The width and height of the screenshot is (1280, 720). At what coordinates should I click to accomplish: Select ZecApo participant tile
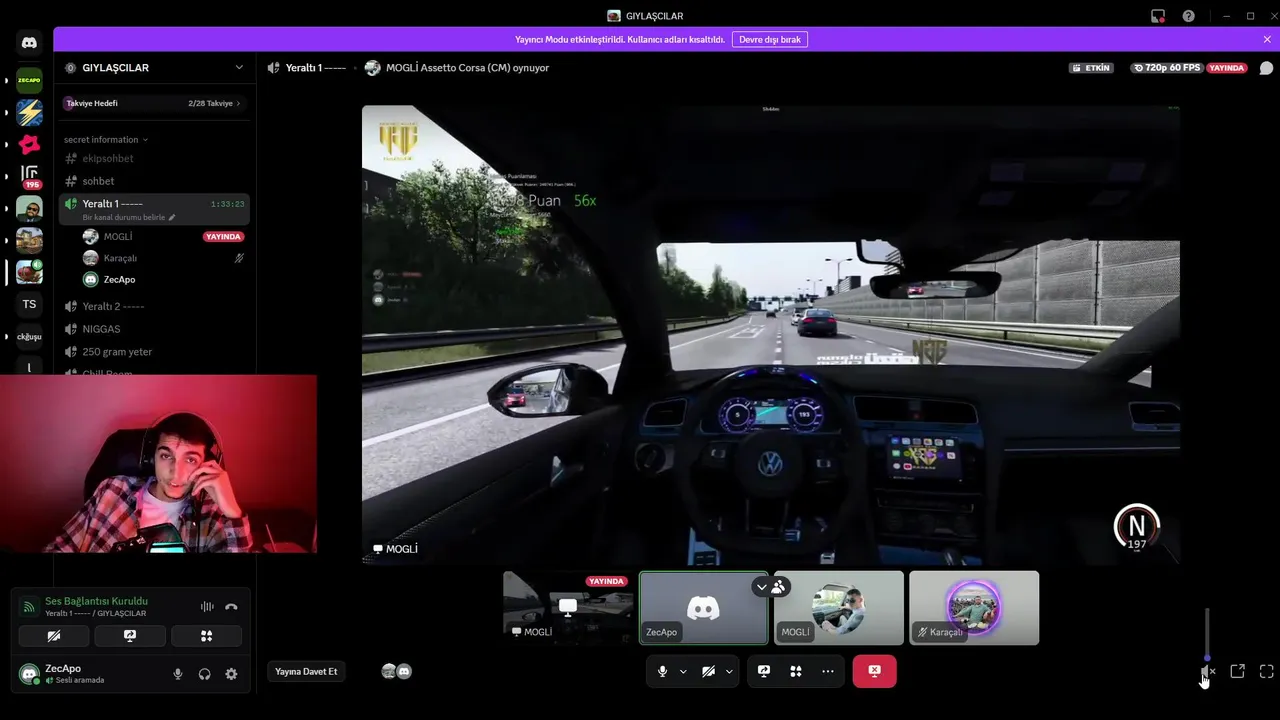(x=704, y=607)
